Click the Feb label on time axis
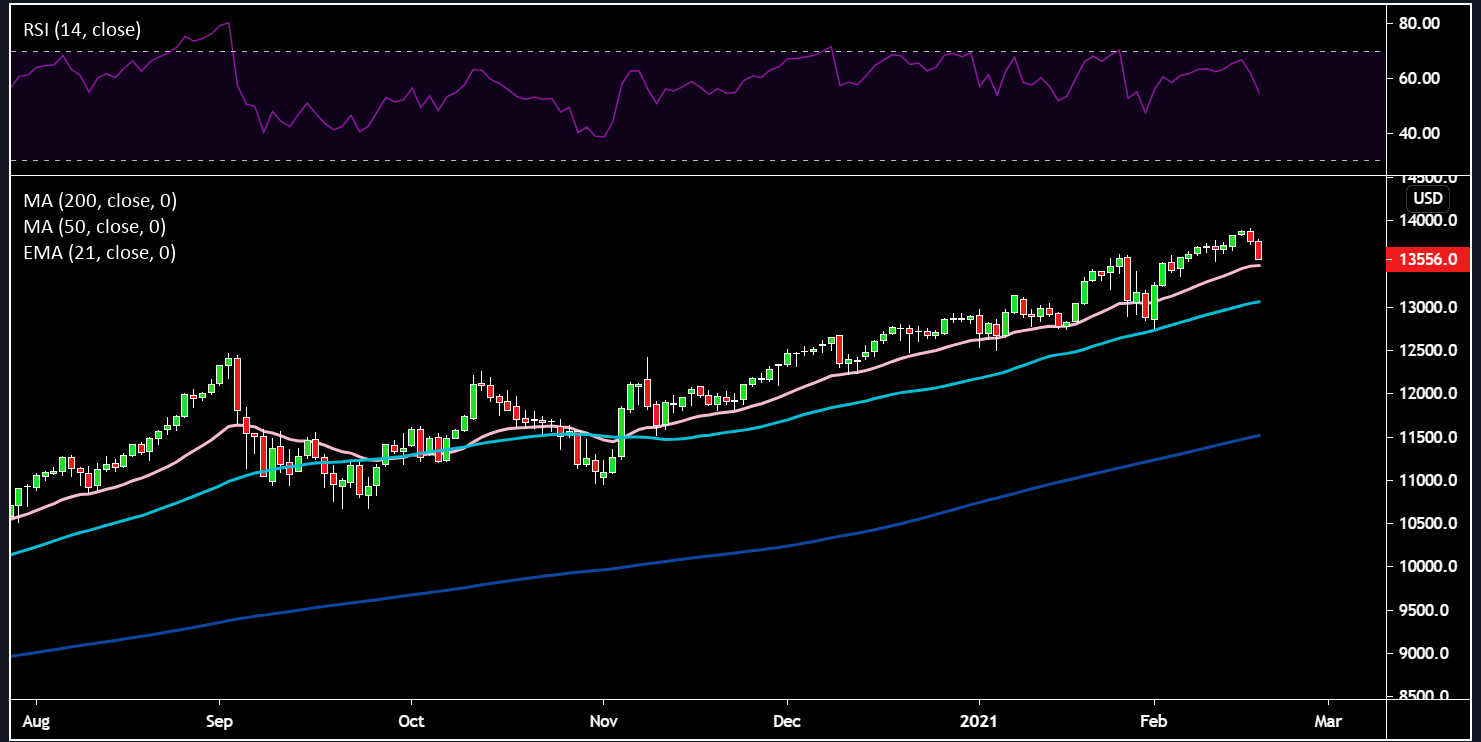The width and height of the screenshot is (1481, 742). [1154, 720]
